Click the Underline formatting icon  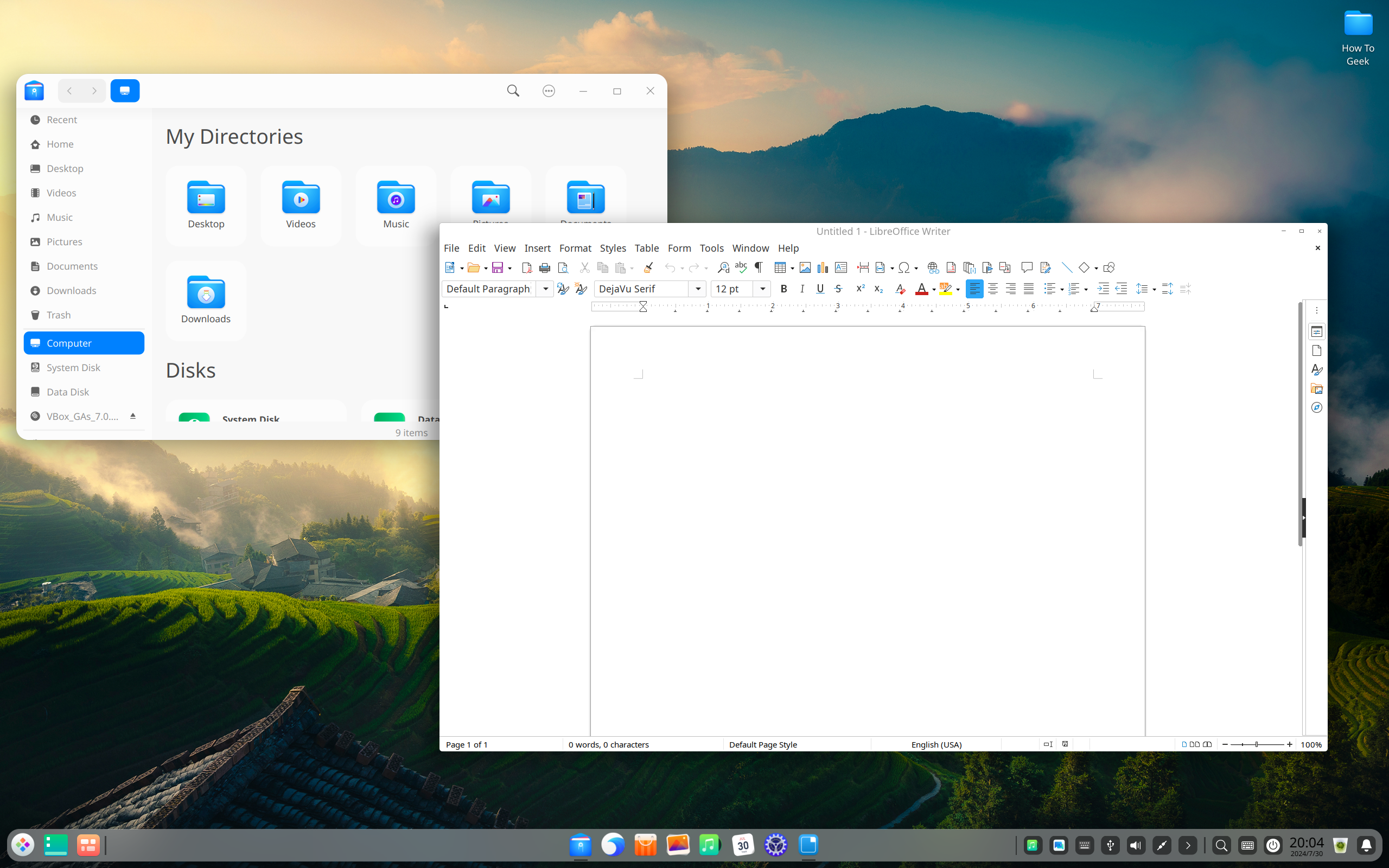point(819,288)
